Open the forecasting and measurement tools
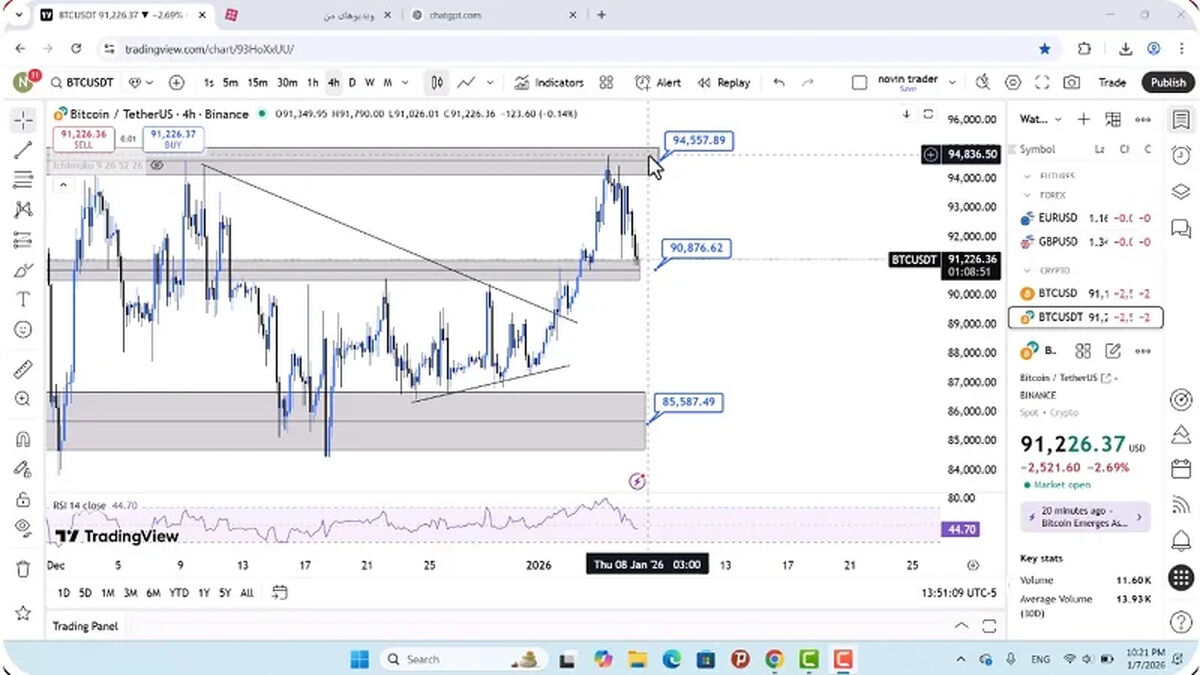1200x675 pixels. [23, 240]
